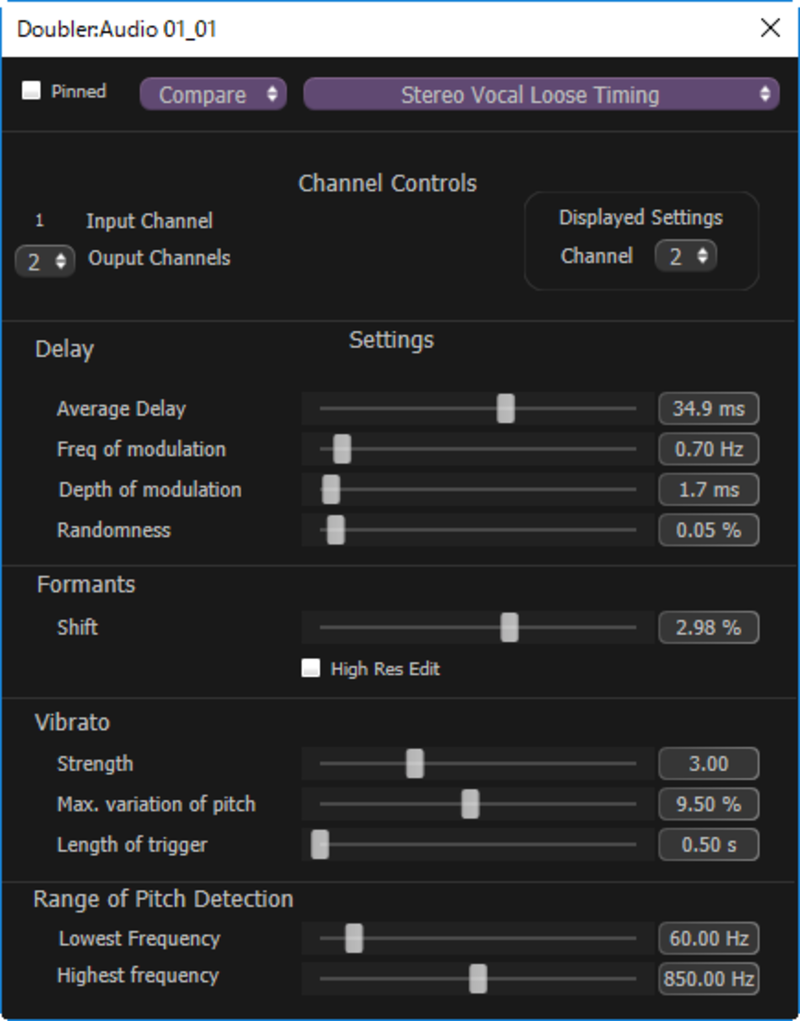Click the Lowest Frequency slider handle

(x=353, y=938)
